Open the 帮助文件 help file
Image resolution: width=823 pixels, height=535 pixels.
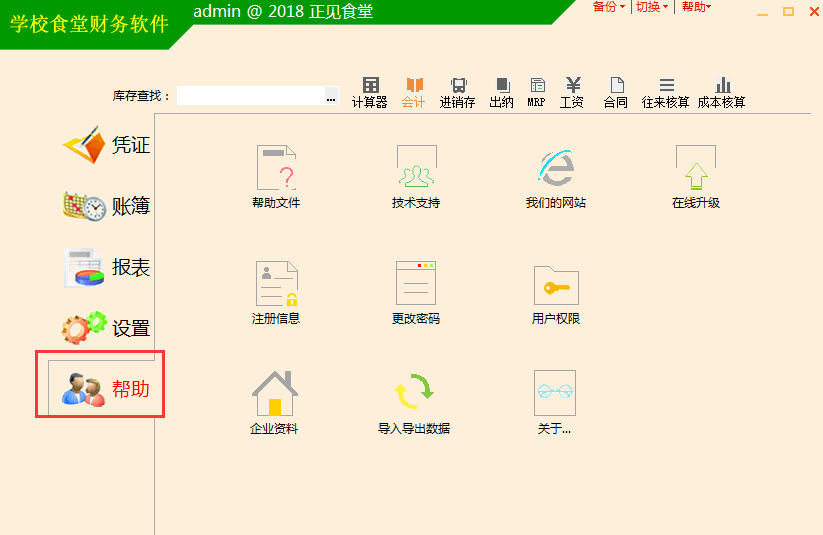(x=276, y=176)
